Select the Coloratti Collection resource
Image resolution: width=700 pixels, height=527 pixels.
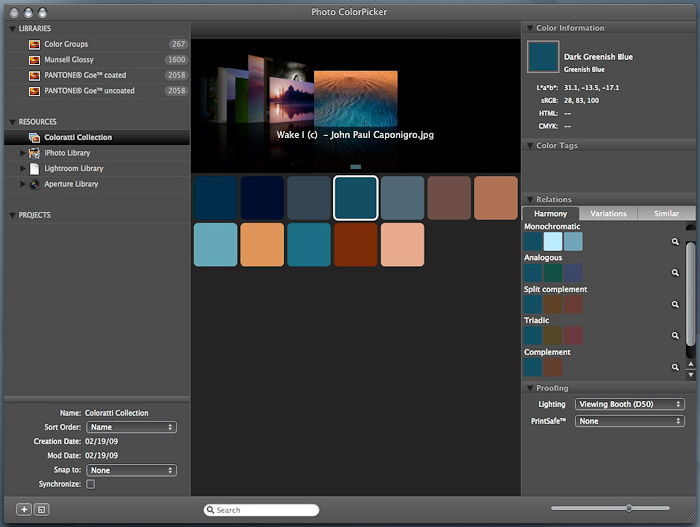pos(78,137)
